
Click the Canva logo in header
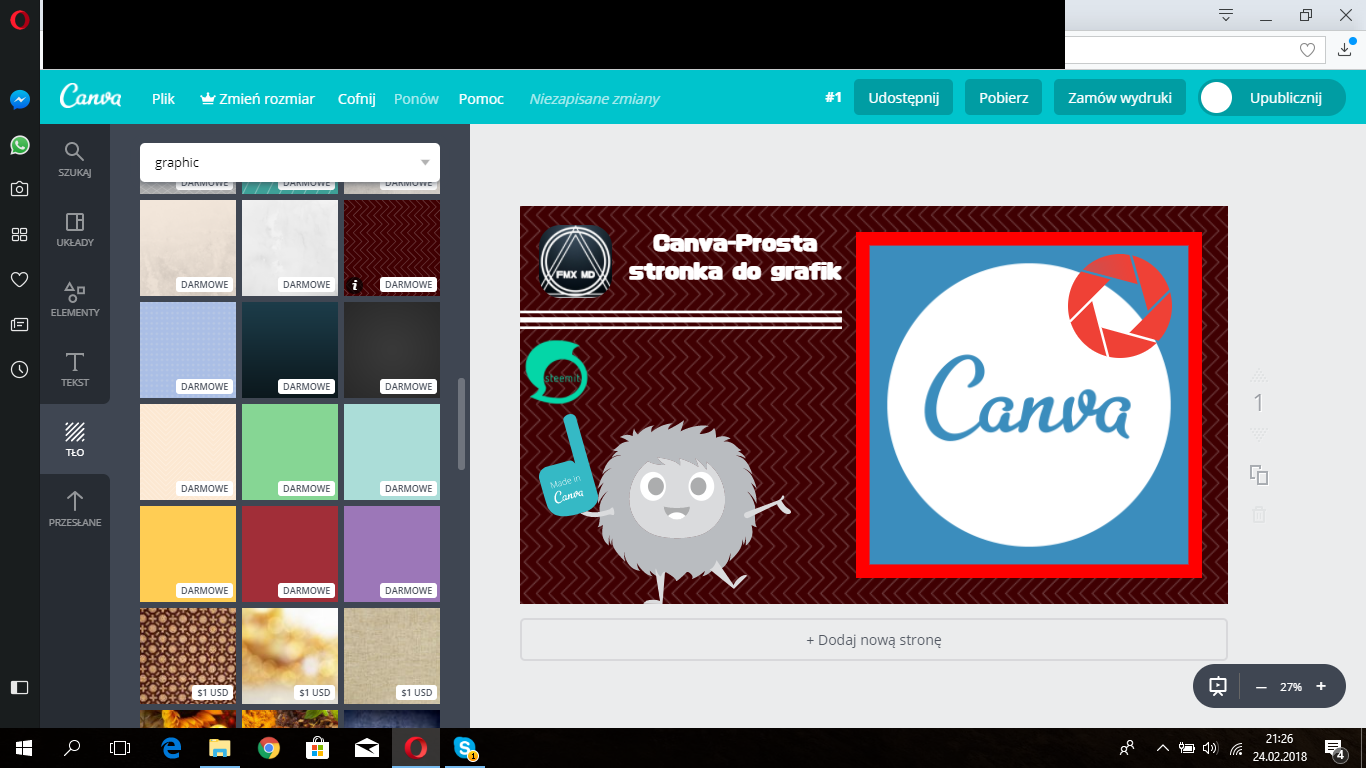click(91, 97)
